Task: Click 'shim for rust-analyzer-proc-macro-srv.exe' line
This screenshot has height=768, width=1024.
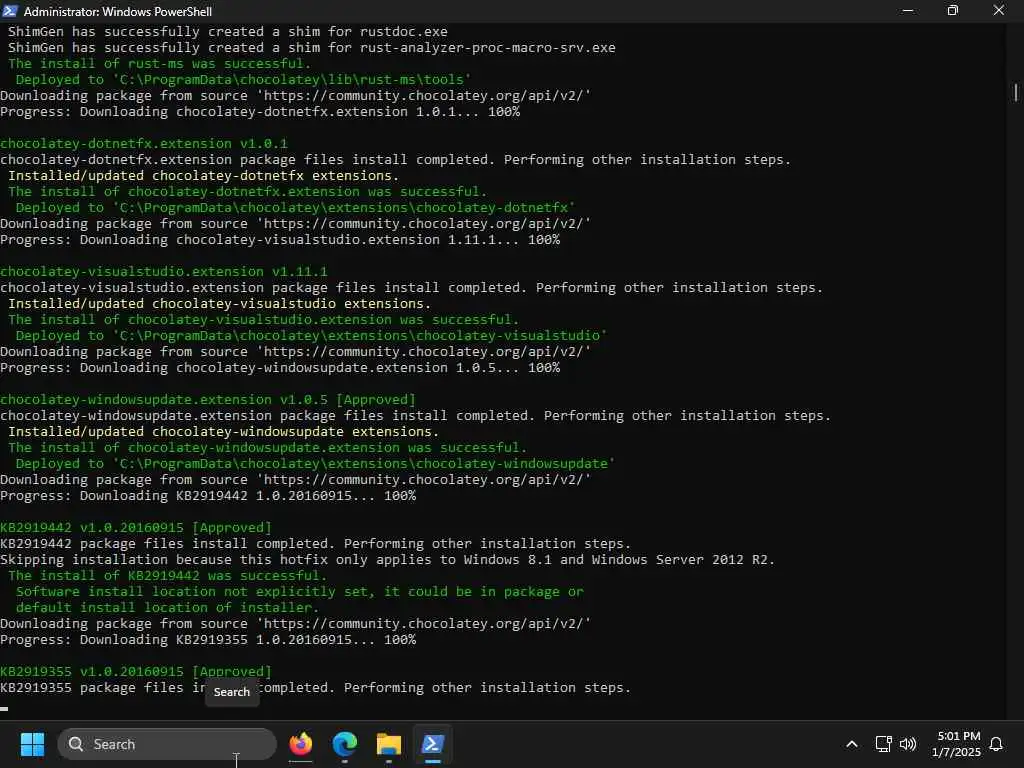Action: click(312, 48)
